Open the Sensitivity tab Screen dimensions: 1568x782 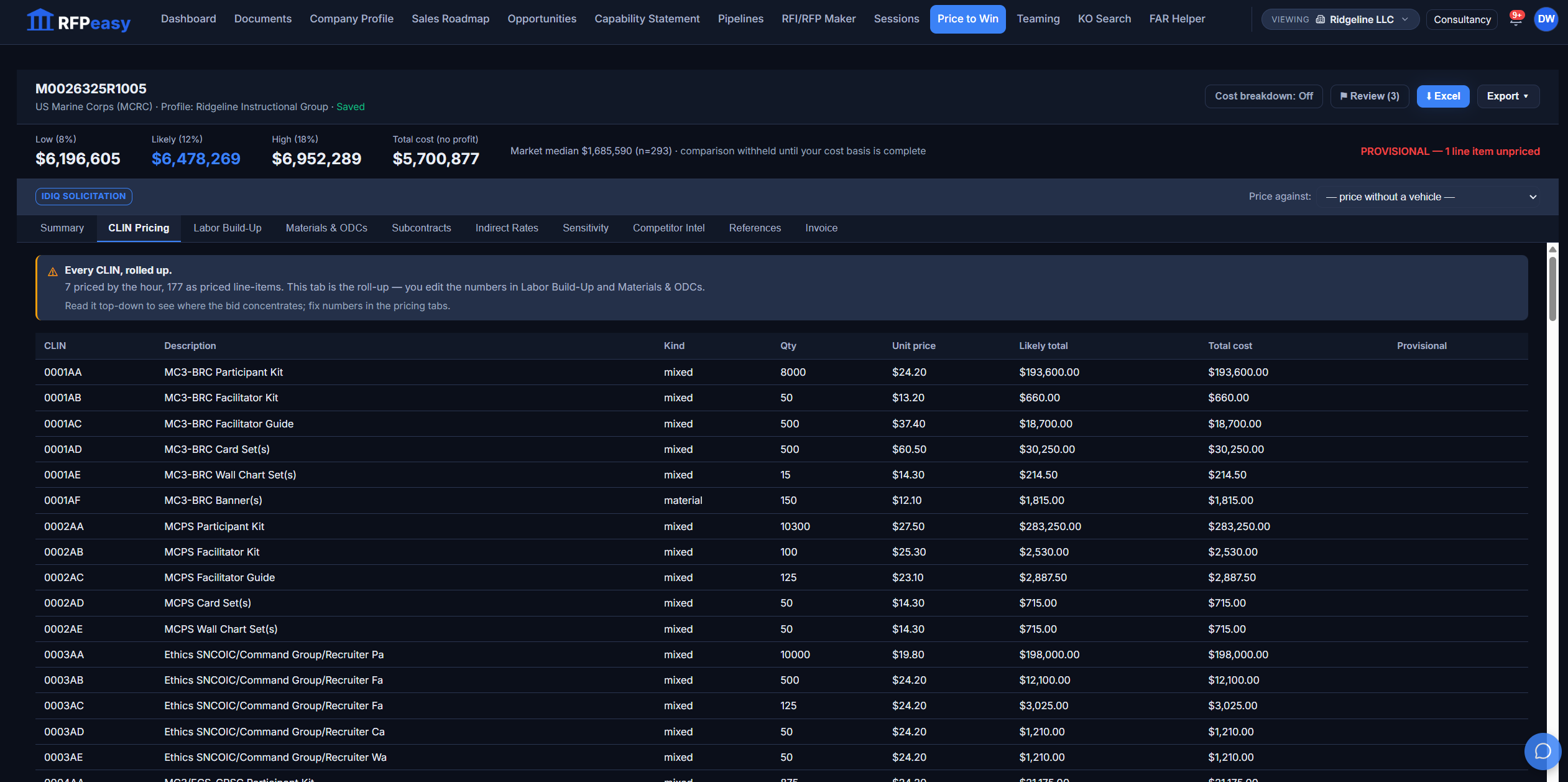tap(586, 228)
